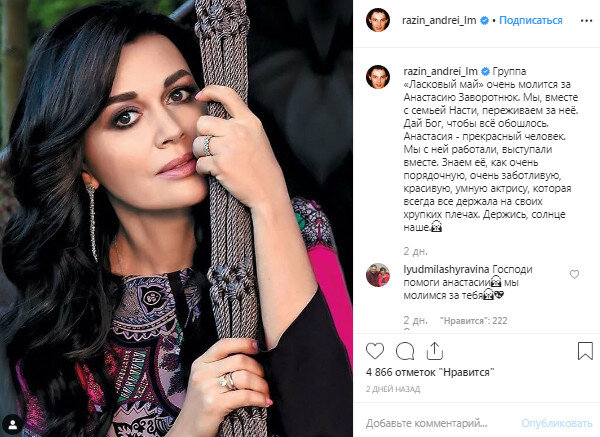Viewport: 600px width, 437px height.
Task: Open the comment bubble icon
Action: tap(405, 351)
